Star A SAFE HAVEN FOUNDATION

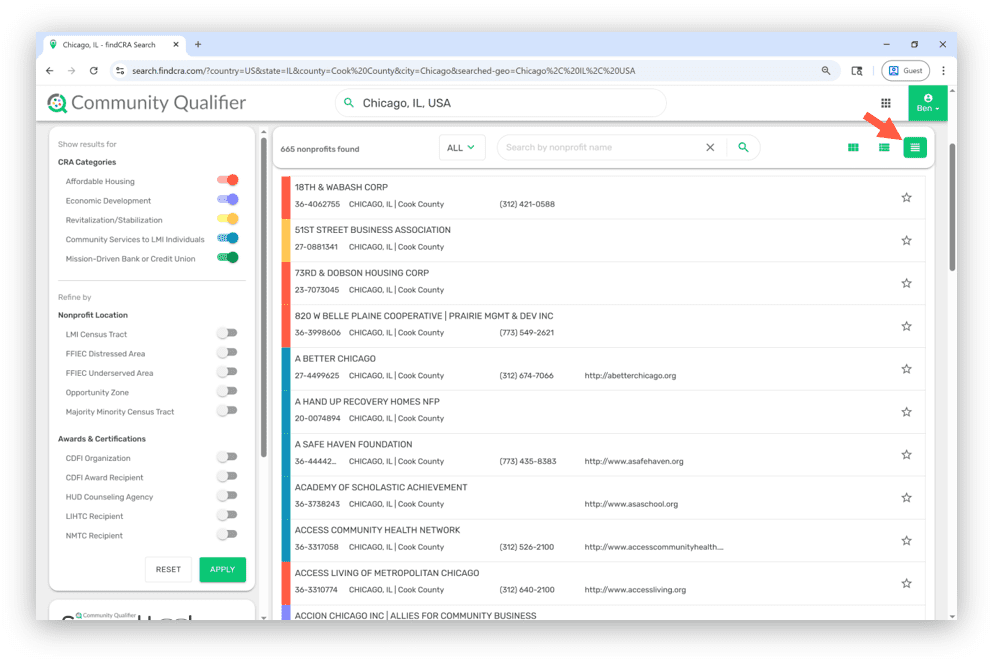point(907,455)
